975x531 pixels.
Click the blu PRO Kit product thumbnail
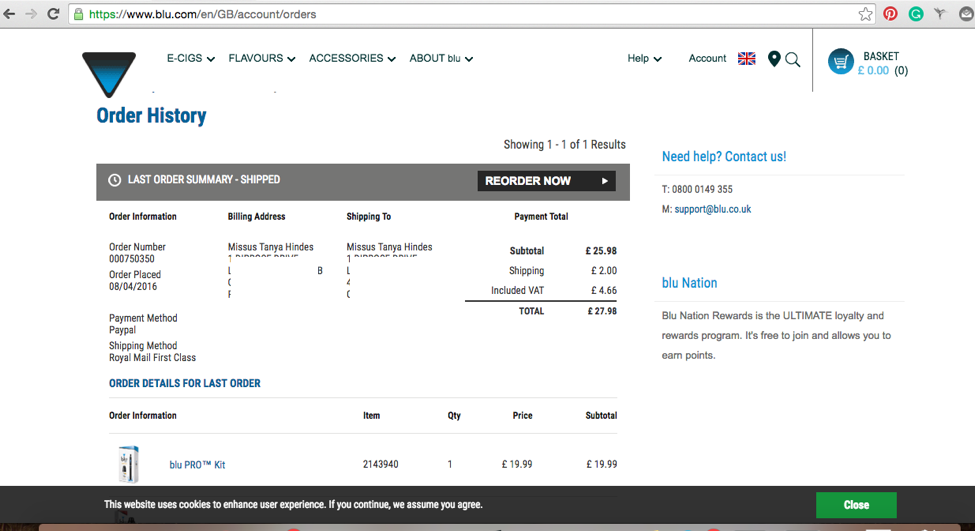129,464
